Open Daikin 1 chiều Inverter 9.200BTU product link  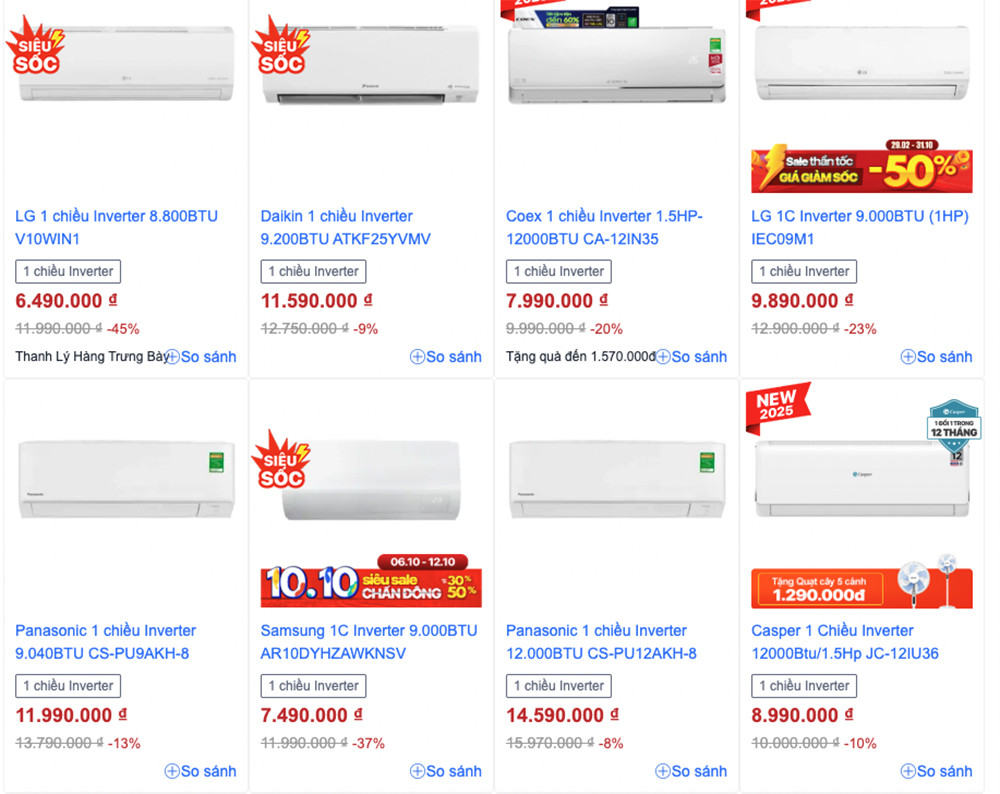346,228
